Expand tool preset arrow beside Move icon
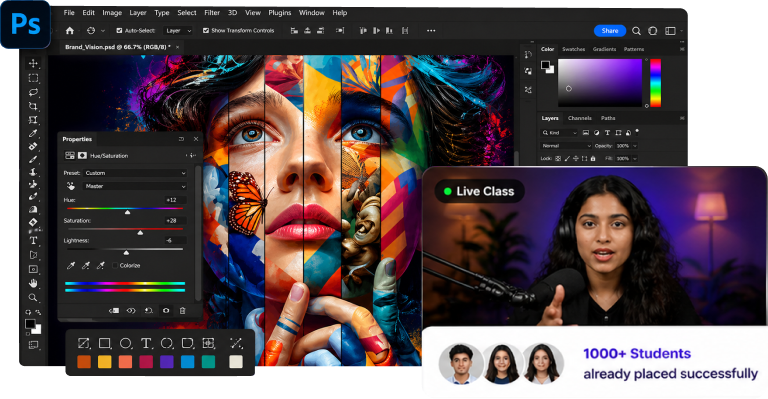Screen dimensions: 768x399 (x=103, y=30)
